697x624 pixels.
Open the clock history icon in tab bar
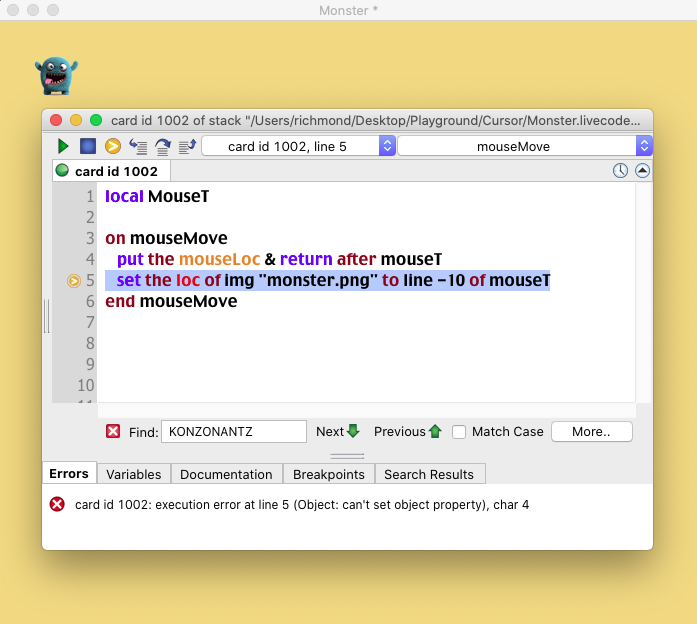[621, 171]
